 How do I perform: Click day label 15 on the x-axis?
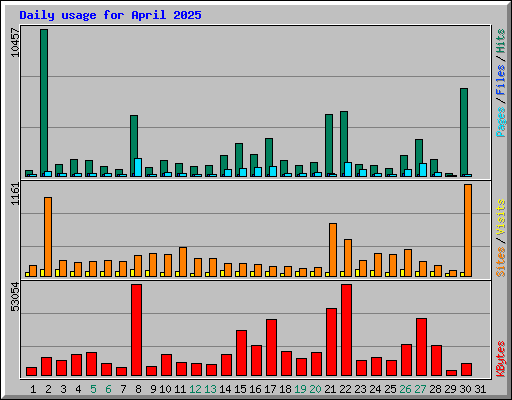pyautogui.click(x=240, y=389)
